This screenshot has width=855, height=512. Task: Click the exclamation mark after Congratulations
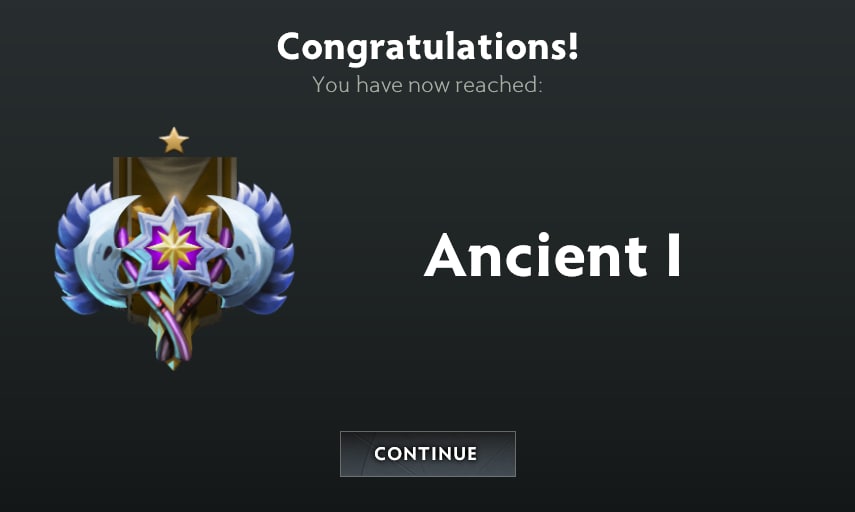pyautogui.click(x=572, y=46)
